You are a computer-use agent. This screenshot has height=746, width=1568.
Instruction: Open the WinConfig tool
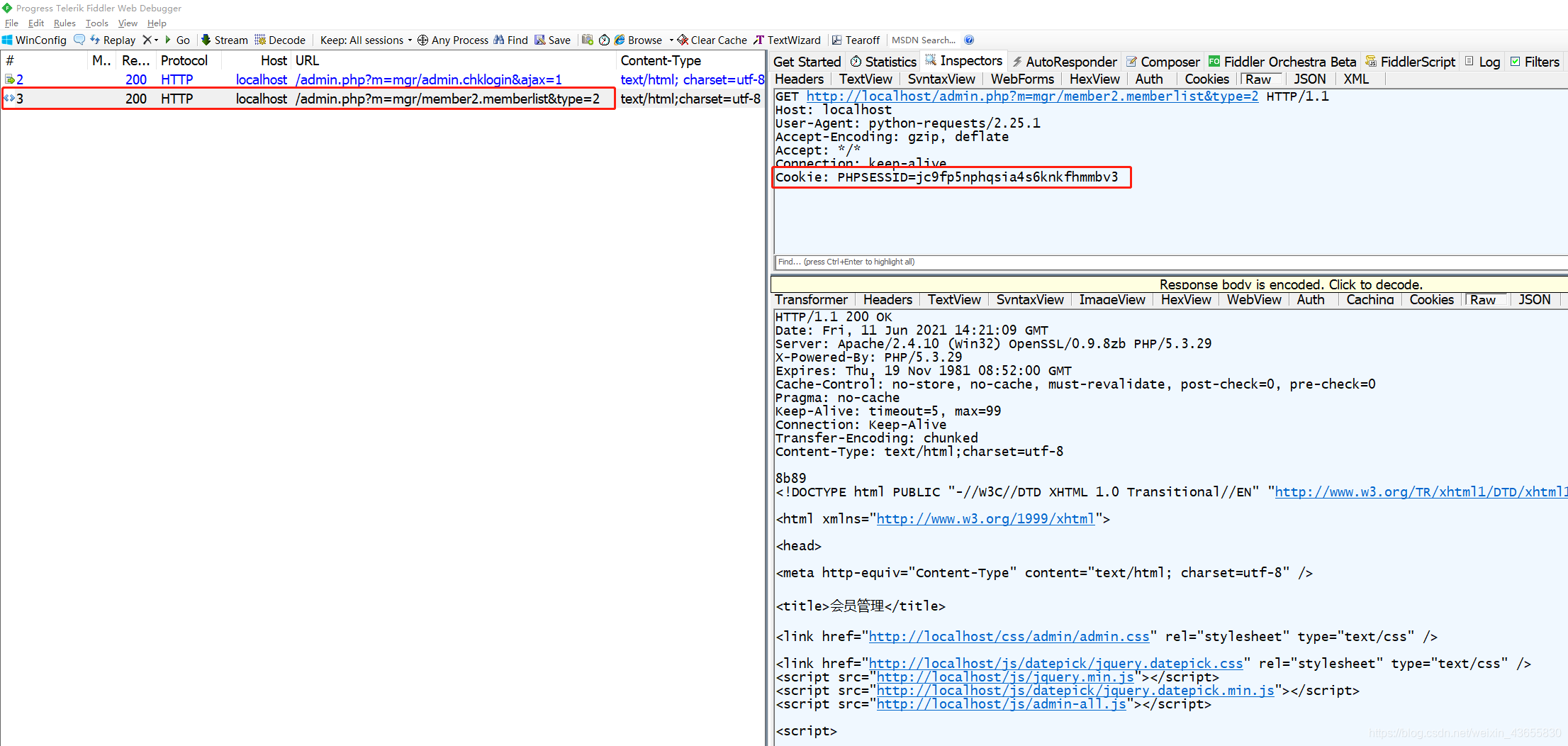34,40
